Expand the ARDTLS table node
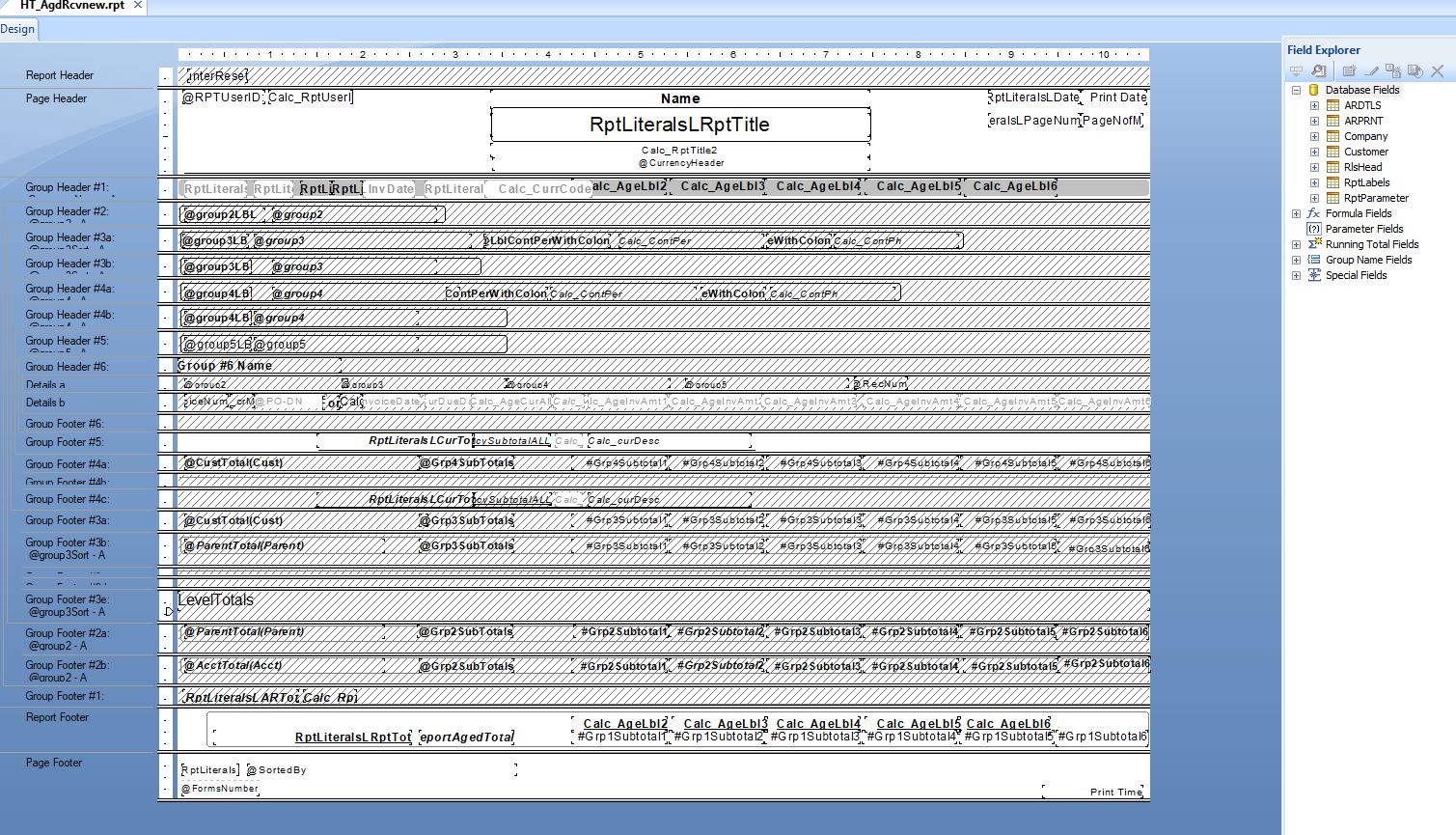The width and height of the screenshot is (1456, 835). pos(1314,105)
